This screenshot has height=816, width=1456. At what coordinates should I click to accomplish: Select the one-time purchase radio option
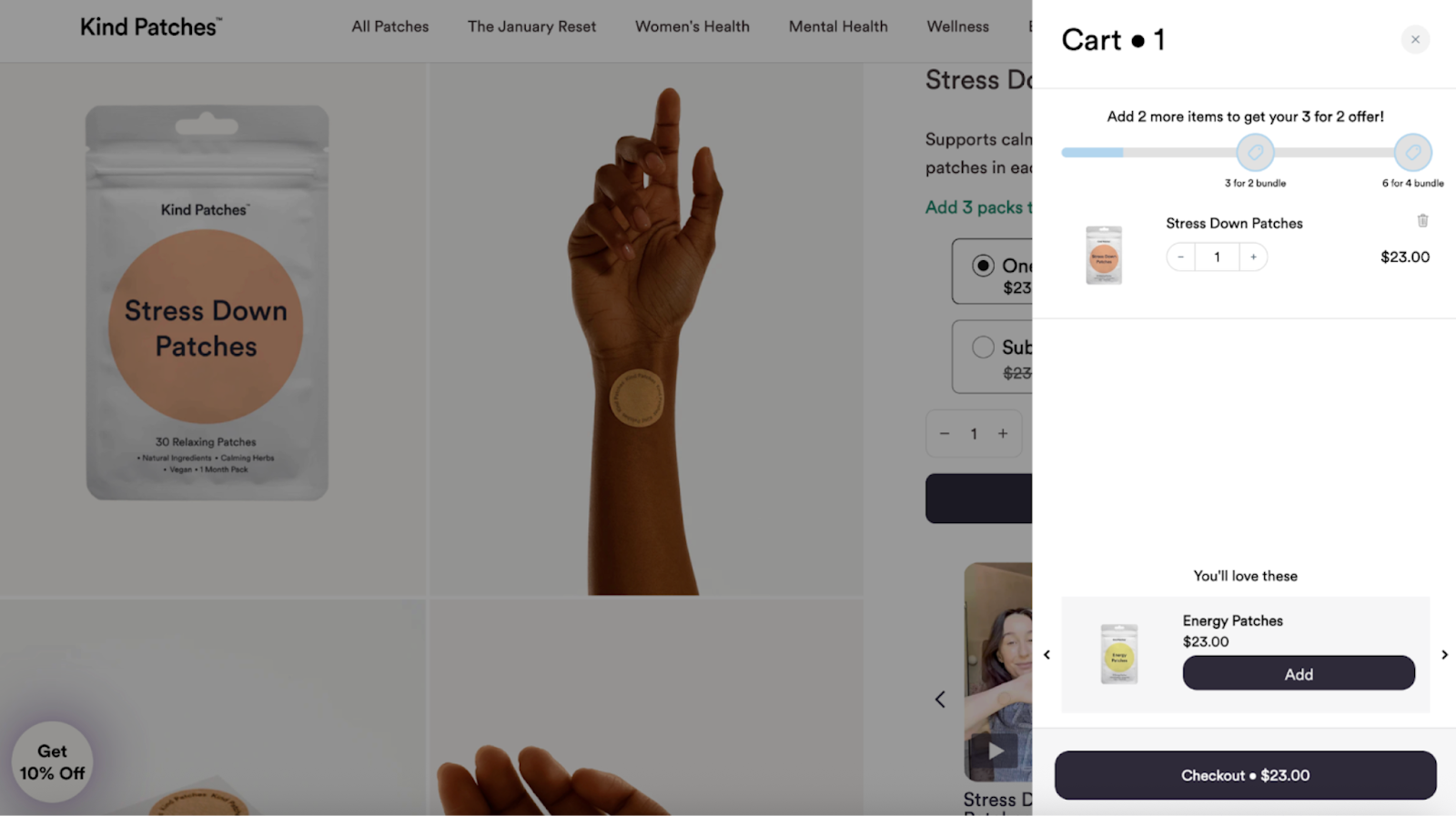(x=983, y=266)
